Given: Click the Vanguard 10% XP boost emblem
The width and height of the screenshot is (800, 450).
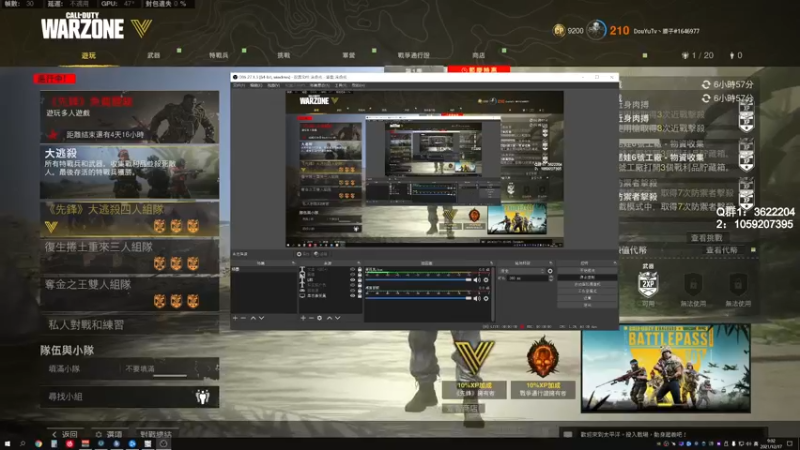Looking at the screenshot, I should point(474,358).
